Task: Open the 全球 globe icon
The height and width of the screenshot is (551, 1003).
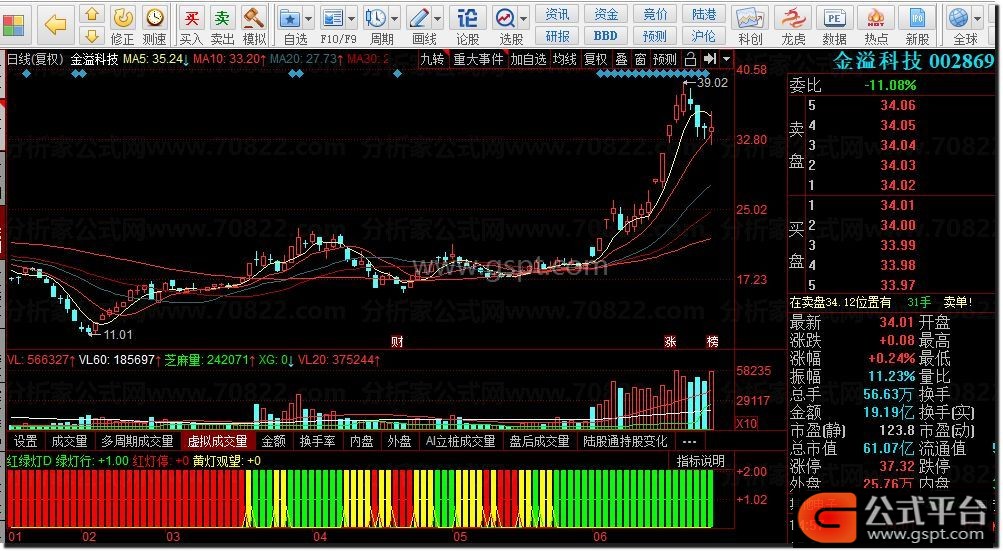Action: [958, 18]
